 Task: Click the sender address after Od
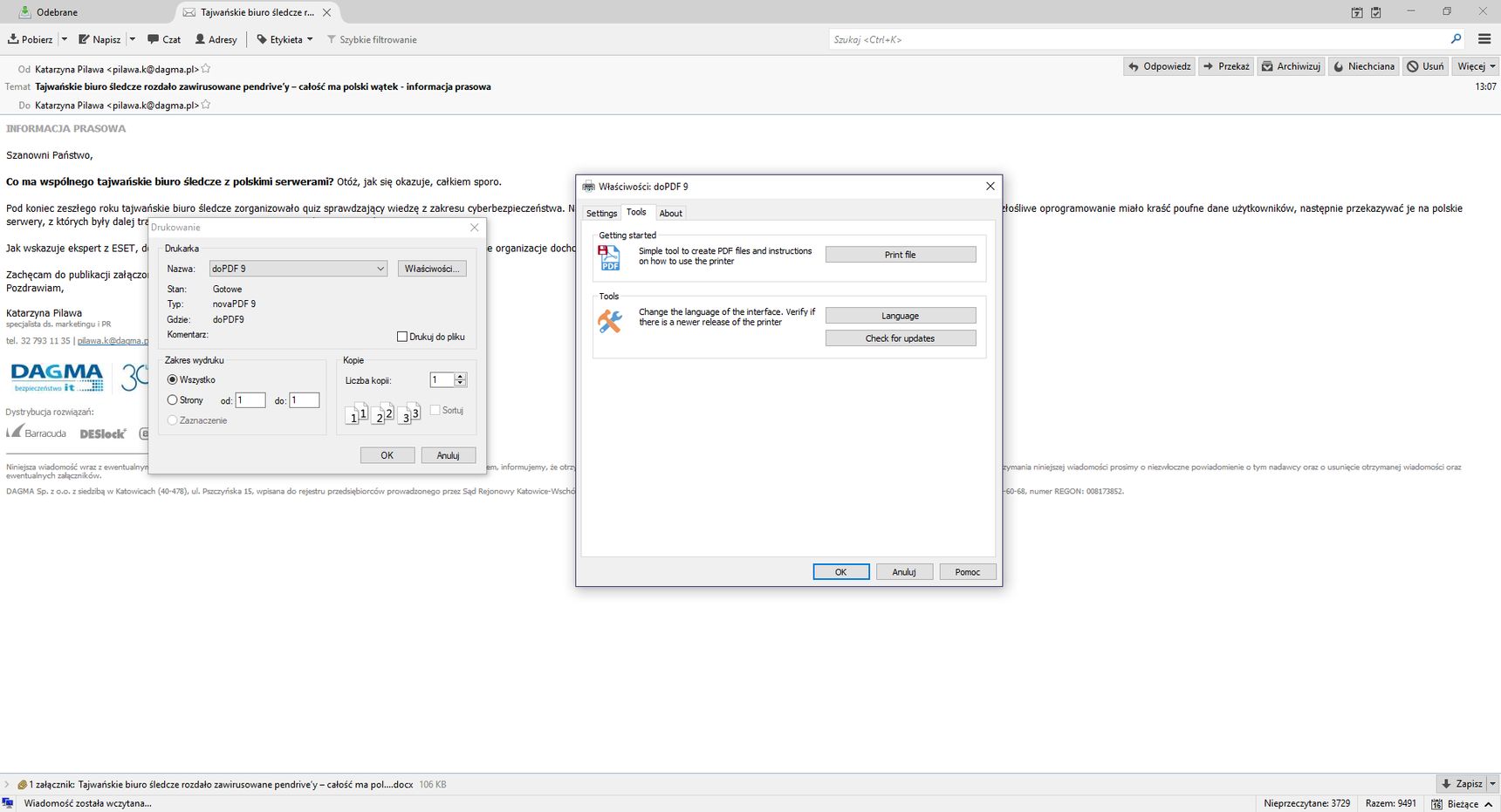click(117, 69)
